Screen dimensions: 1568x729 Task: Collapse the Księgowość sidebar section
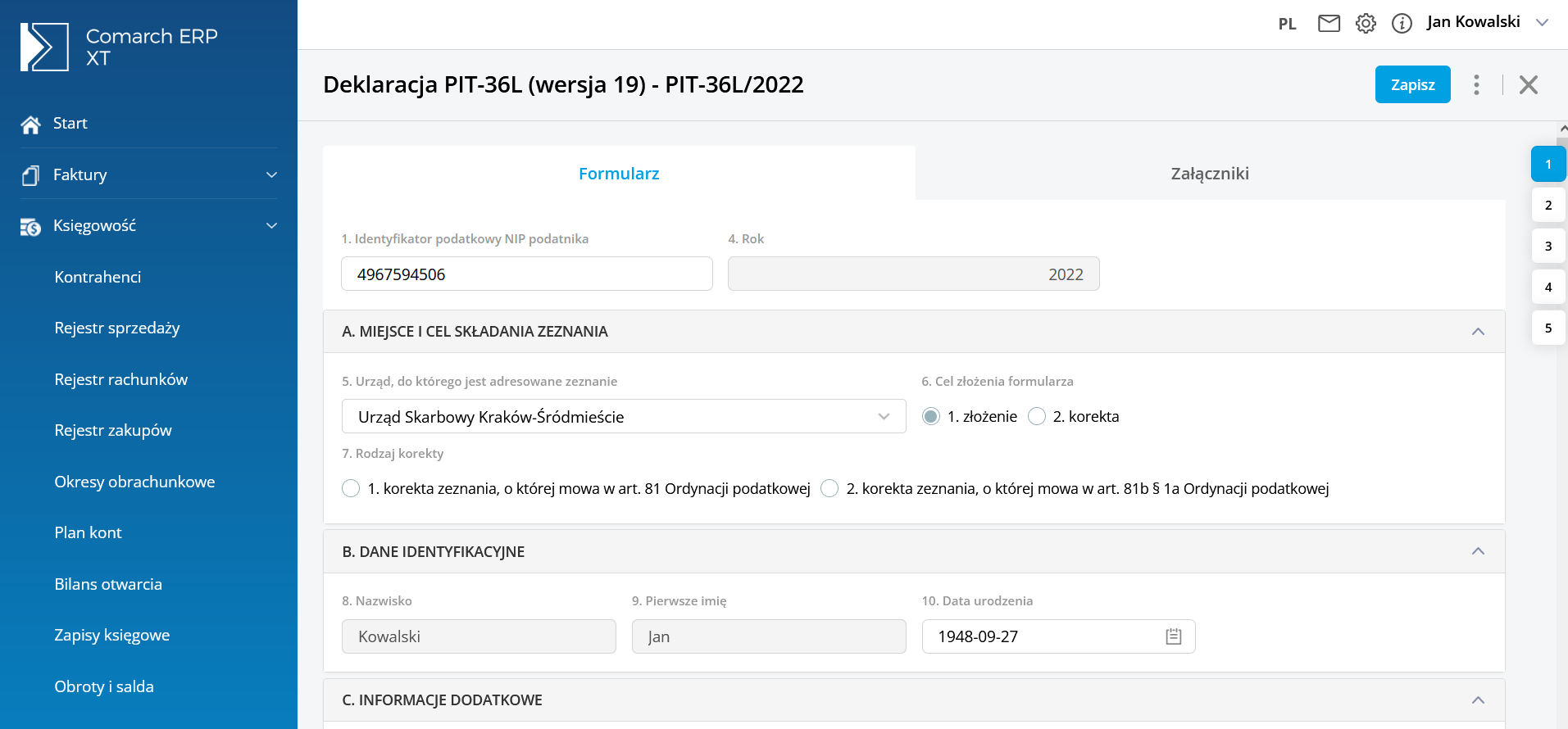click(271, 226)
